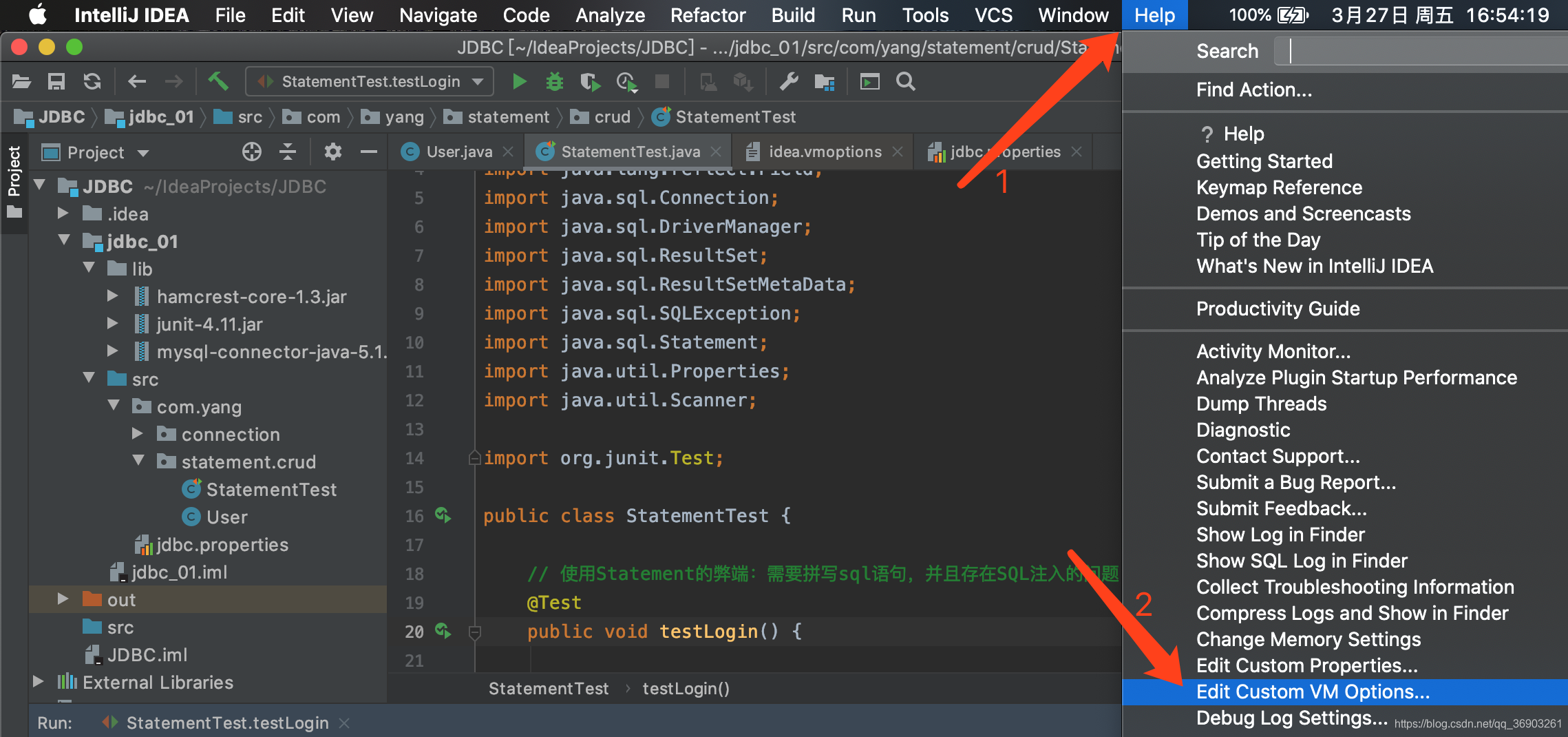This screenshot has width=1568, height=737.
Task: Expand the .idea folder node
Action: coord(63,213)
